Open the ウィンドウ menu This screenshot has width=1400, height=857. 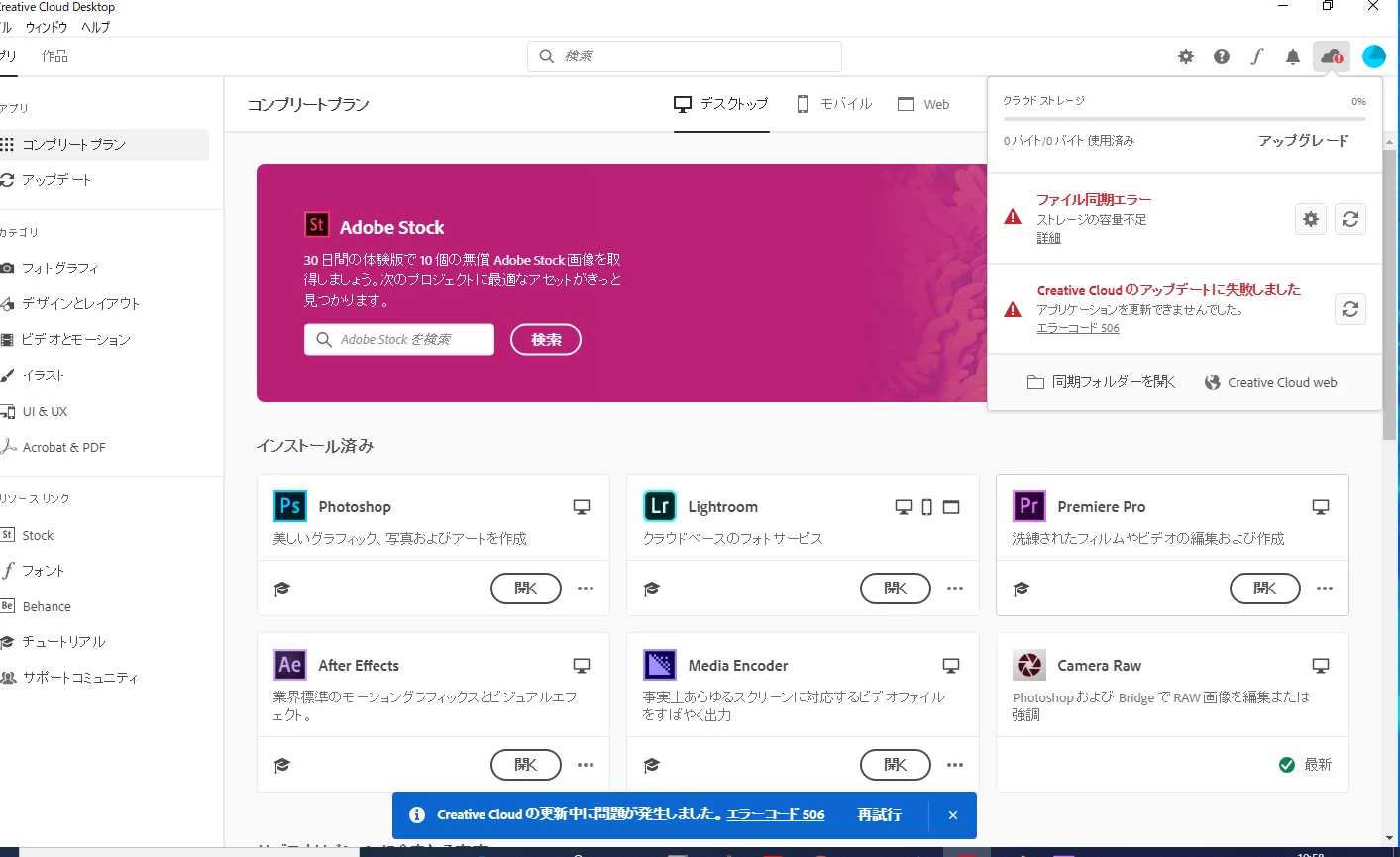(47, 28)
